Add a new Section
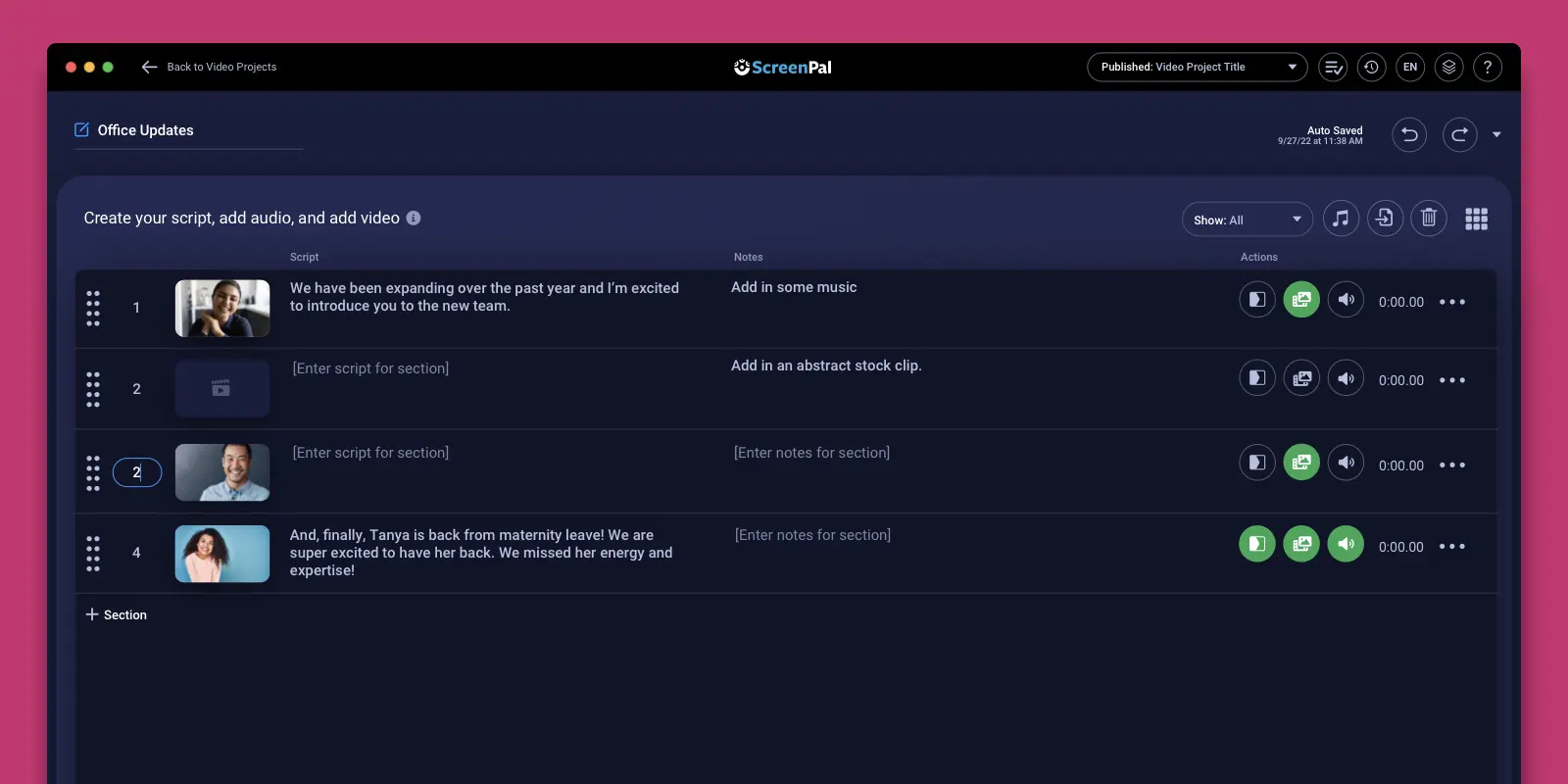The width and height of the screenshot is (1568, 784). click(x=116, y=614)
